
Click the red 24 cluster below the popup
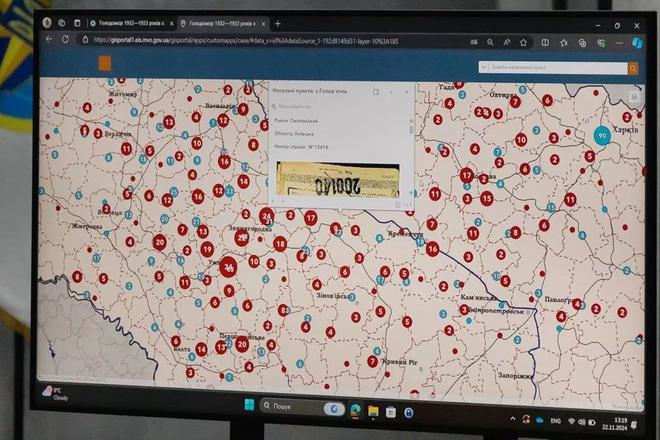tap(266, 217)
